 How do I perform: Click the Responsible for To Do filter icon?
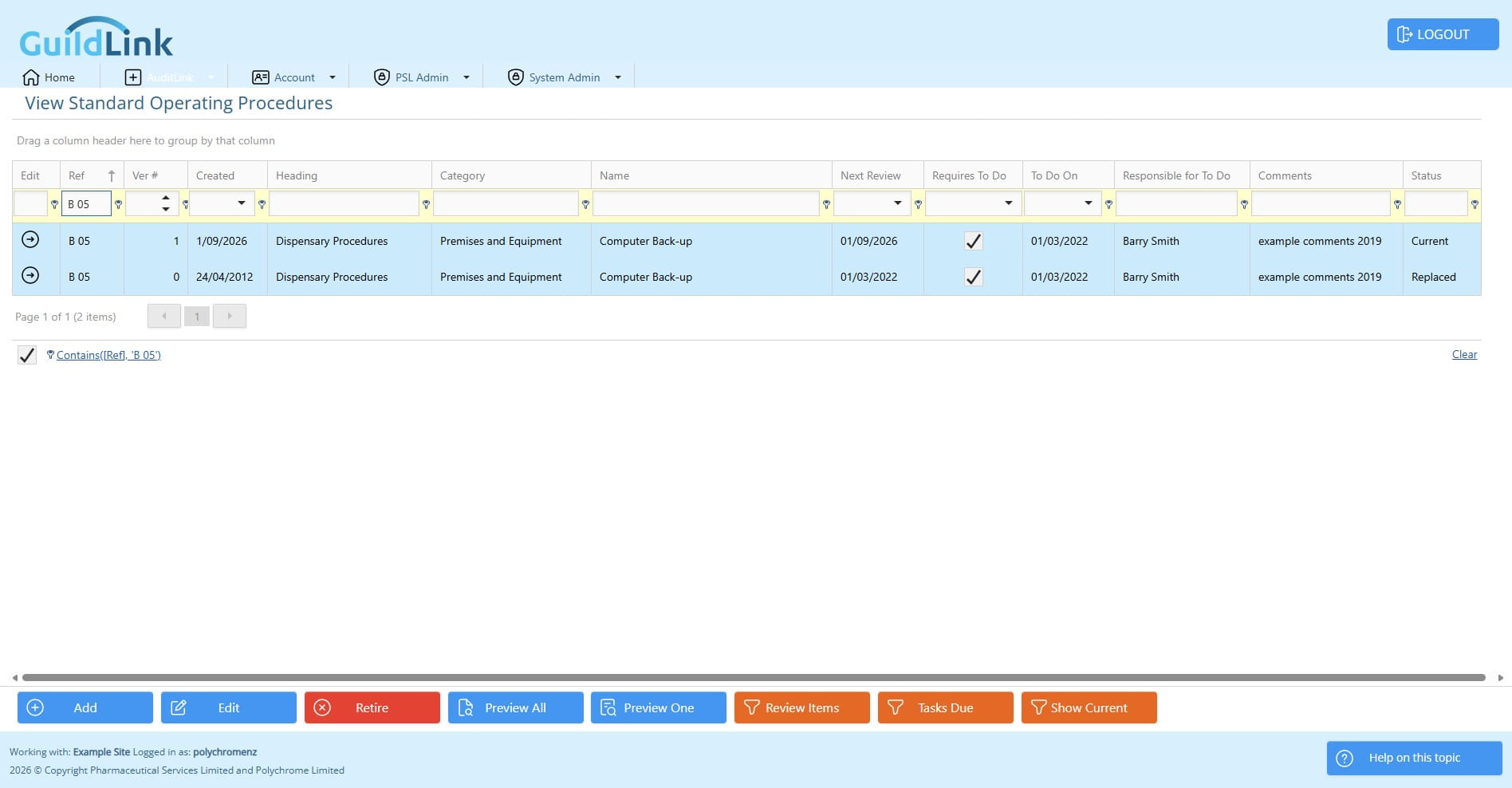pos(1244,204)
